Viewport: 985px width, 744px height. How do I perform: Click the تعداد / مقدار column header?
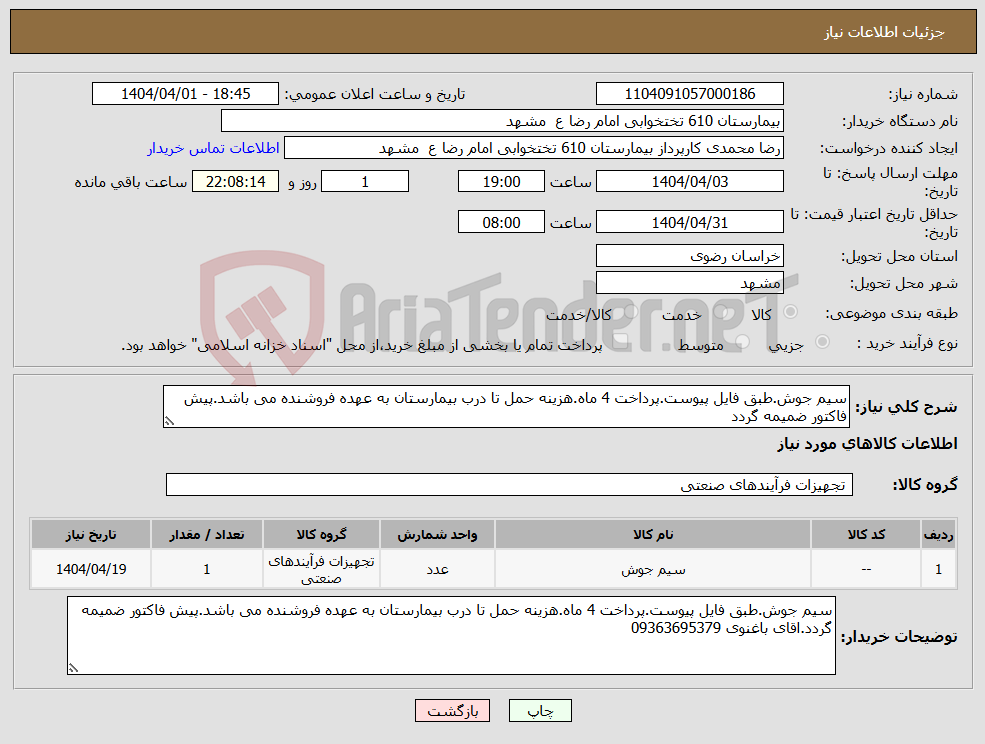point(207,535)
